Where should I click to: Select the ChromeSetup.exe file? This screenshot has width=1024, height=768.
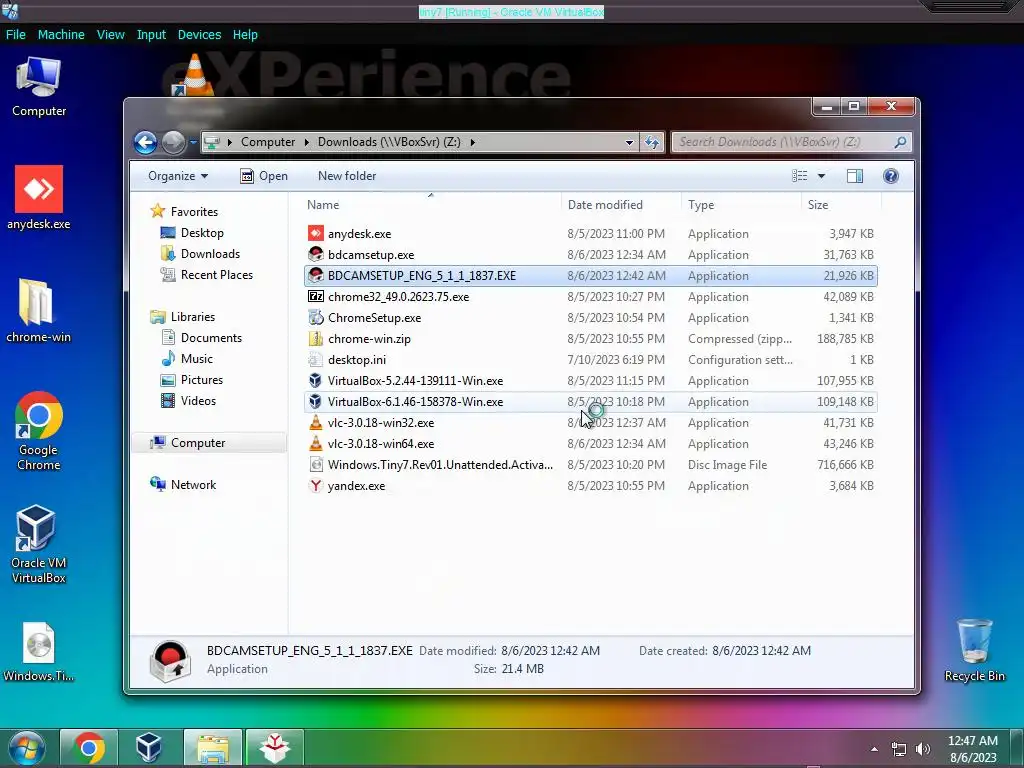pyautogui.click(x=590, y=317)
